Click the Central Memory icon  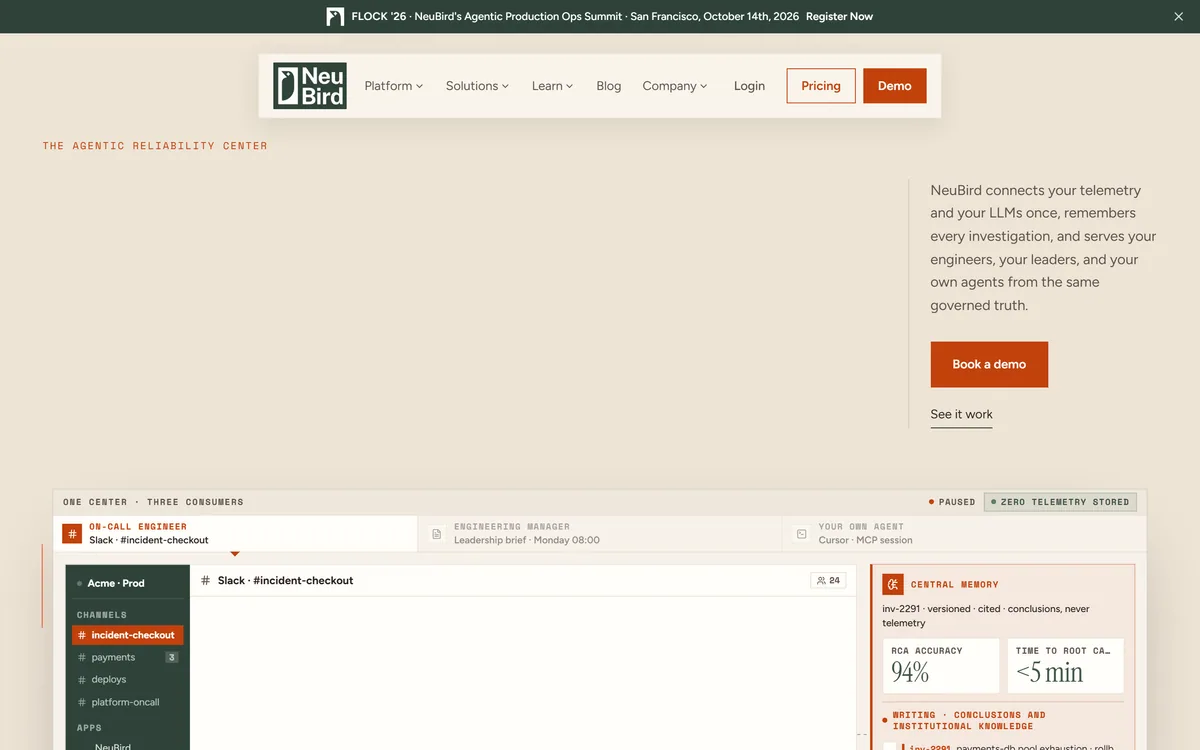[x=893, y=584]
